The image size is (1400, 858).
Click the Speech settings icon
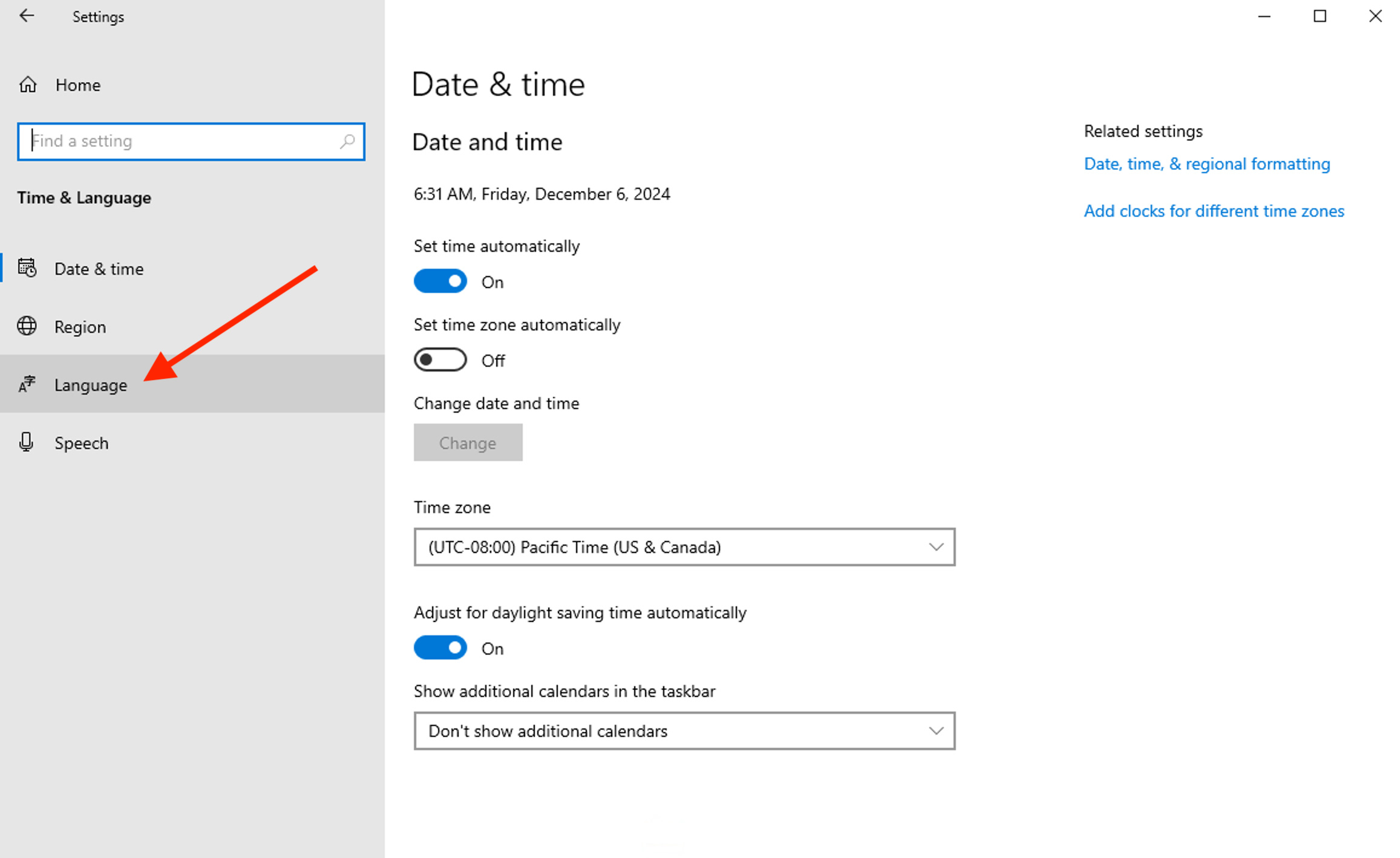pyautogui.click(x=28, y=442)
